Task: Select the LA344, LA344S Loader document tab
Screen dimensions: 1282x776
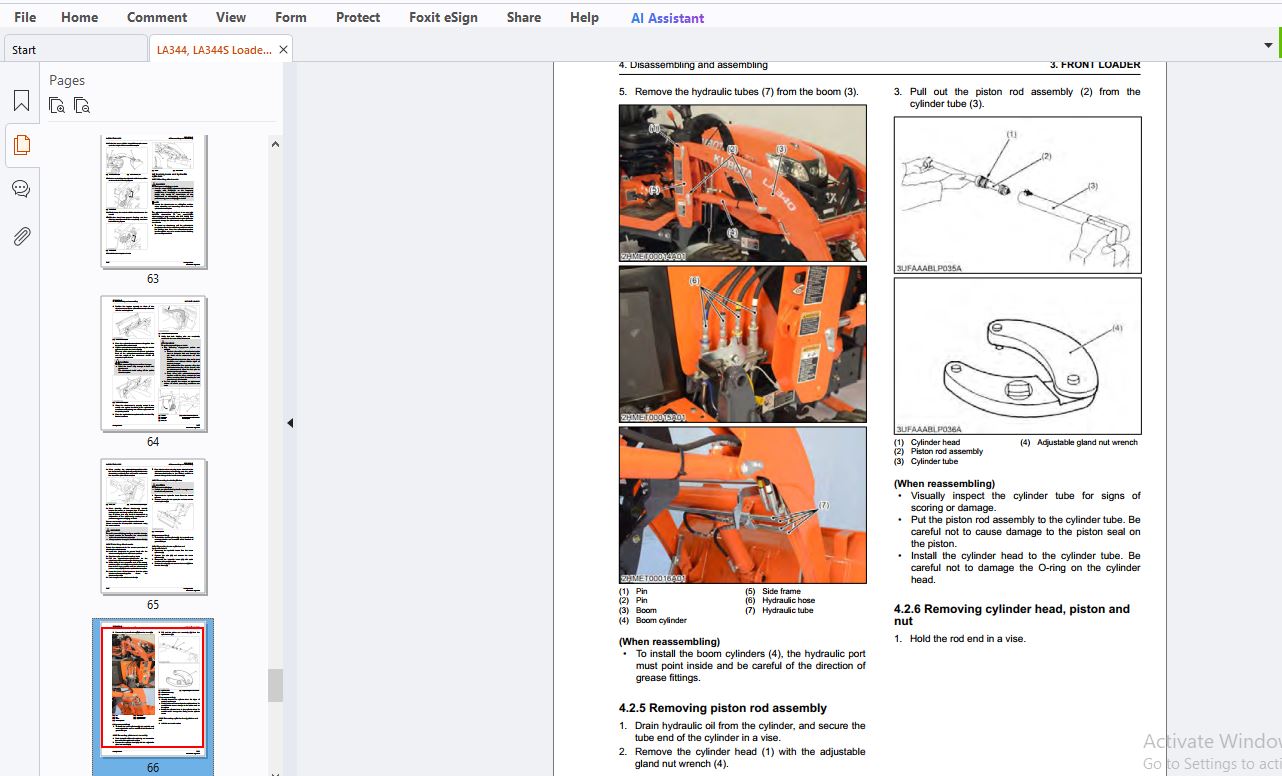Action: click(213, 49)
